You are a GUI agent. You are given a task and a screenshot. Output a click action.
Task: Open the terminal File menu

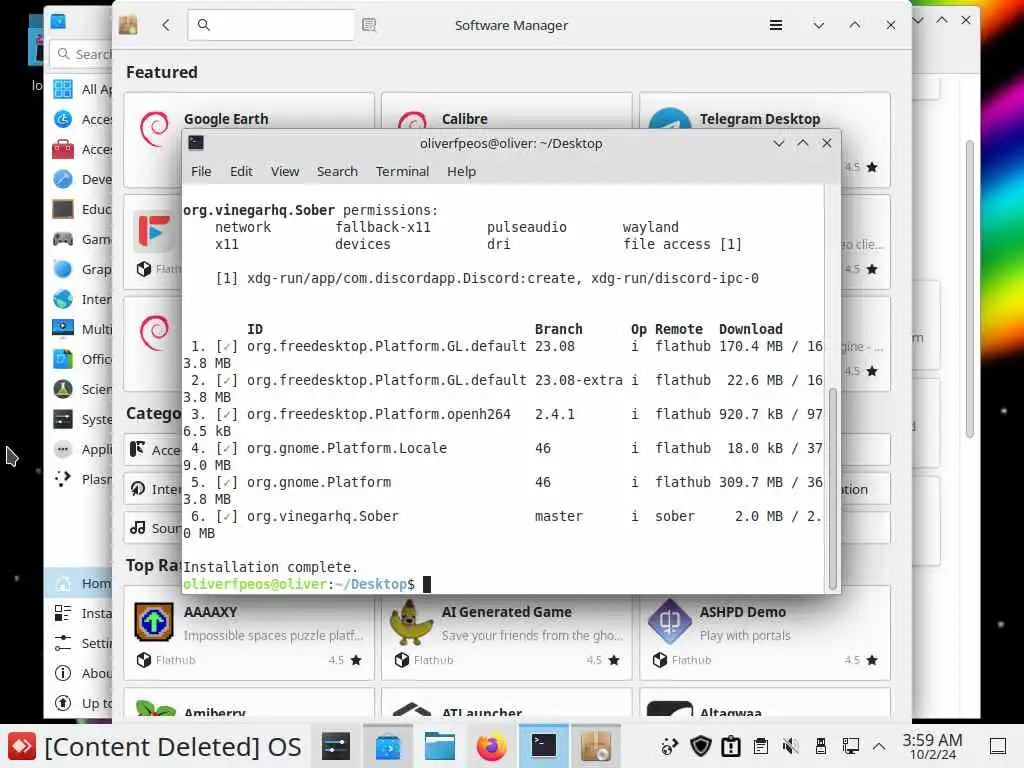201,171
